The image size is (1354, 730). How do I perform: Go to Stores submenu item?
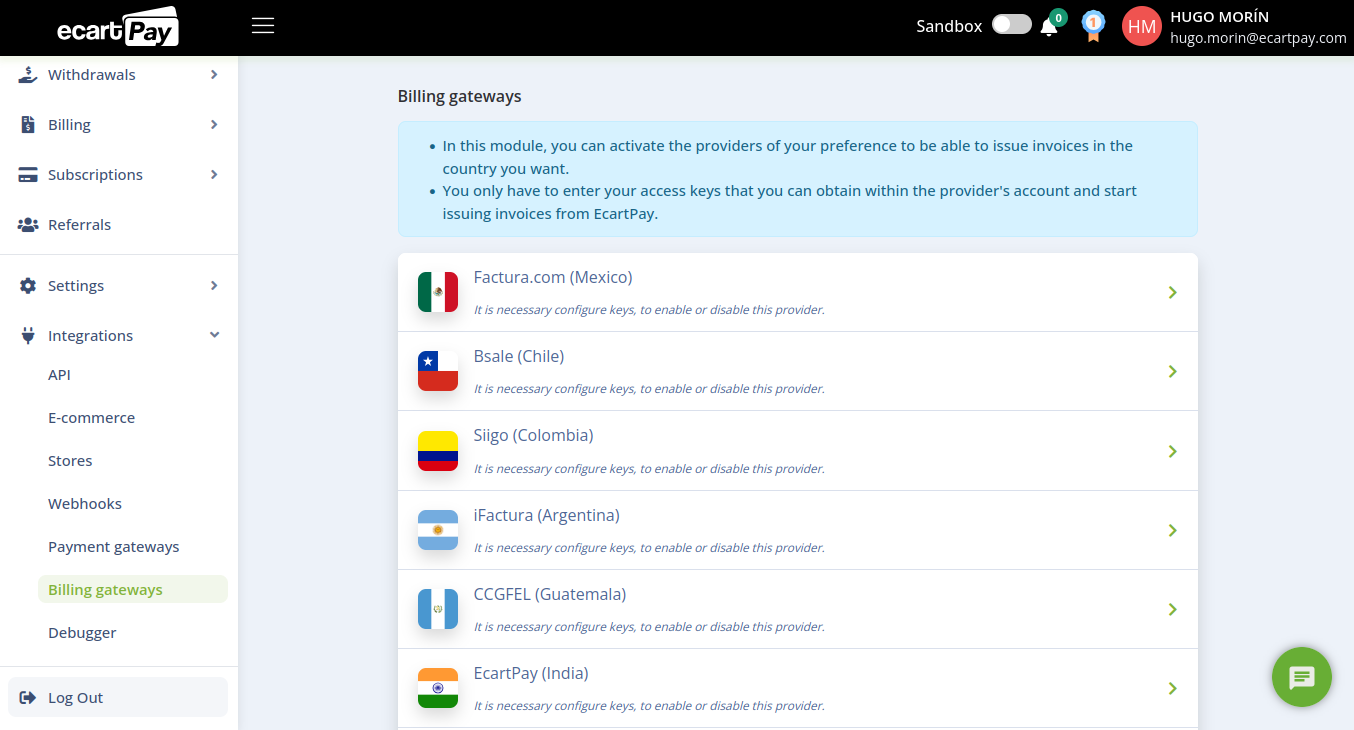coord(70,461)
